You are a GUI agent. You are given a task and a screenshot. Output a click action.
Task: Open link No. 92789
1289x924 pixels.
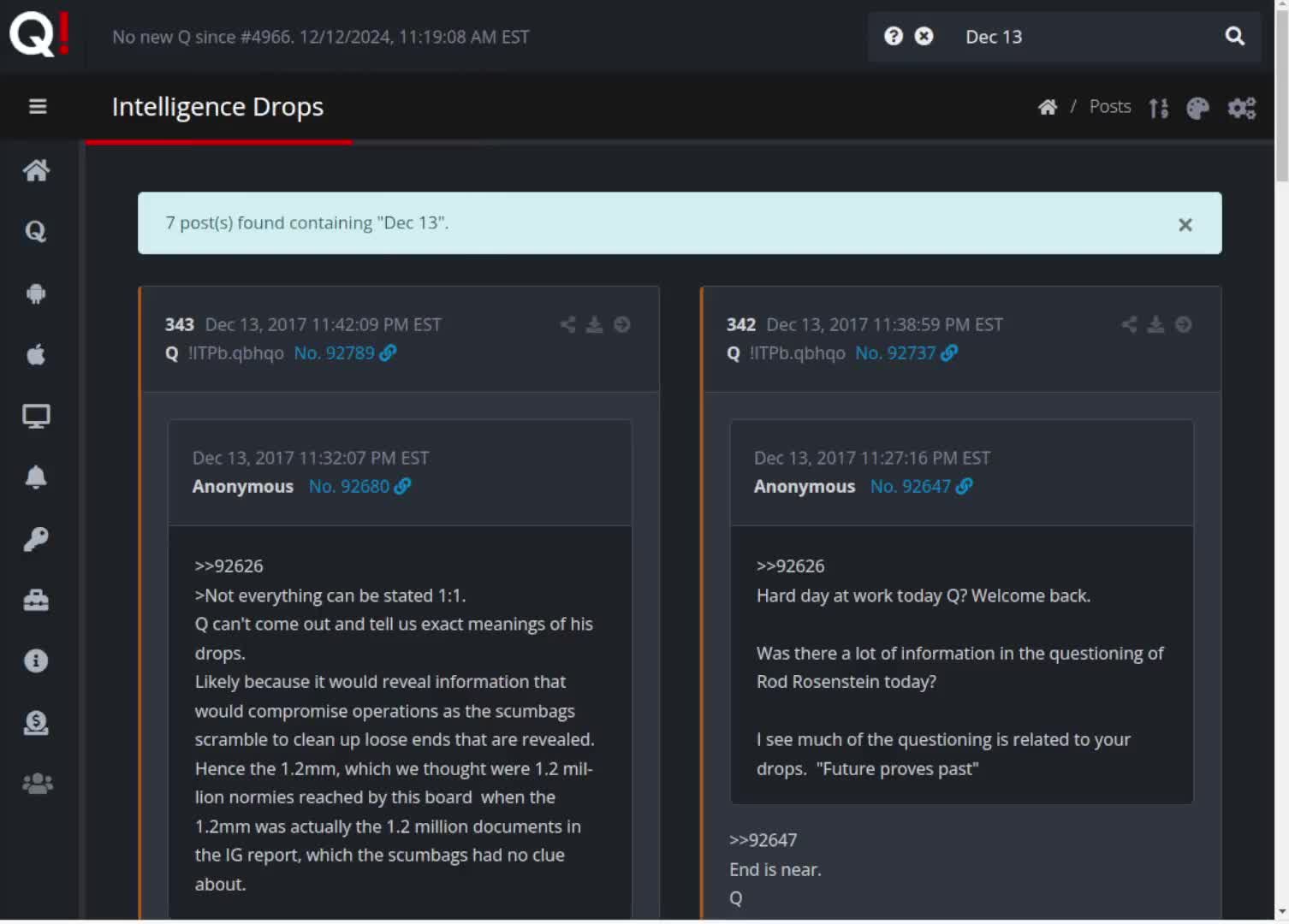click(345, 352)
